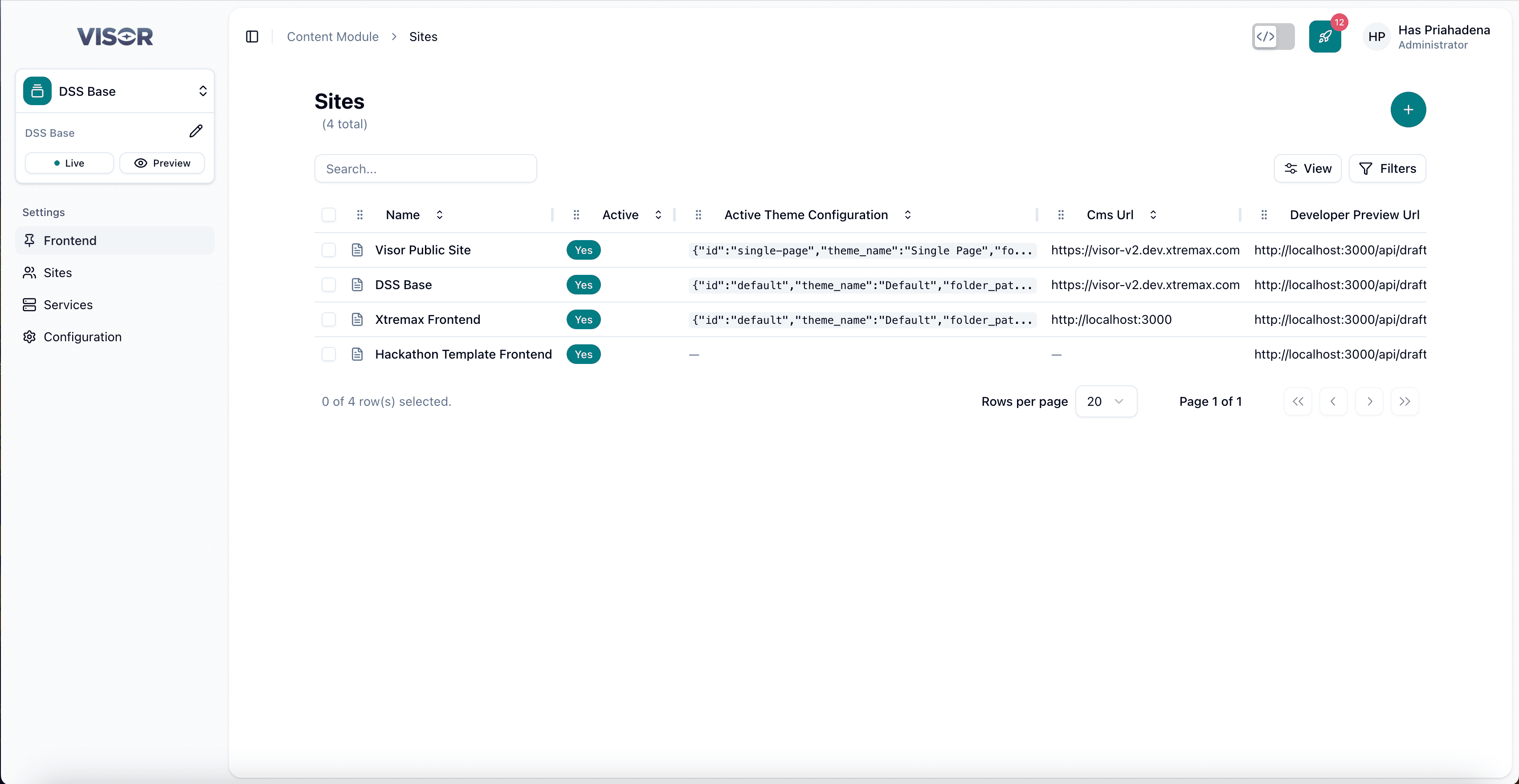Check the select-all checkbox in table header
Screen dimensions: 1519x784
[x=328, y=215]
